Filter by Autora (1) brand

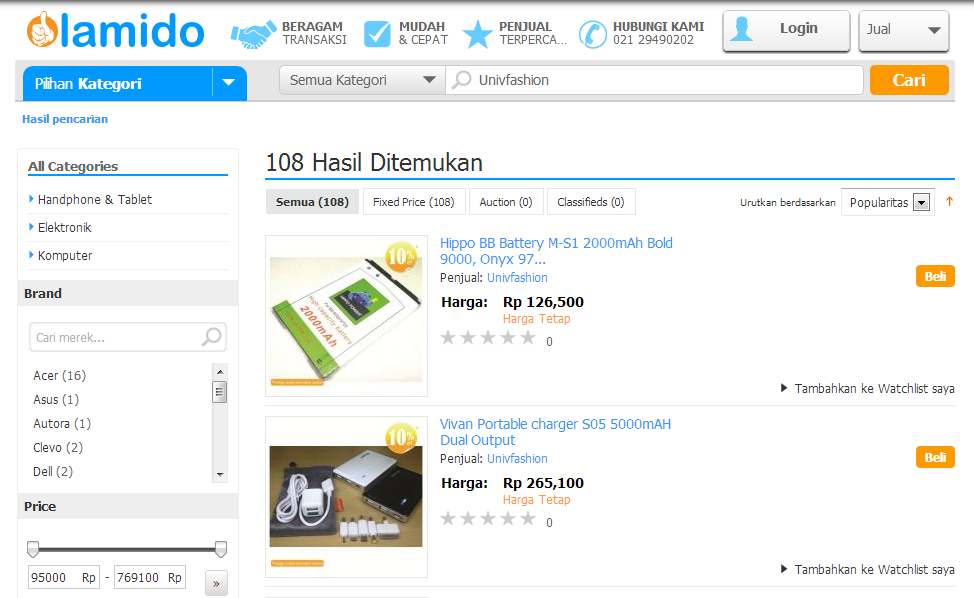tap(62, 424)
